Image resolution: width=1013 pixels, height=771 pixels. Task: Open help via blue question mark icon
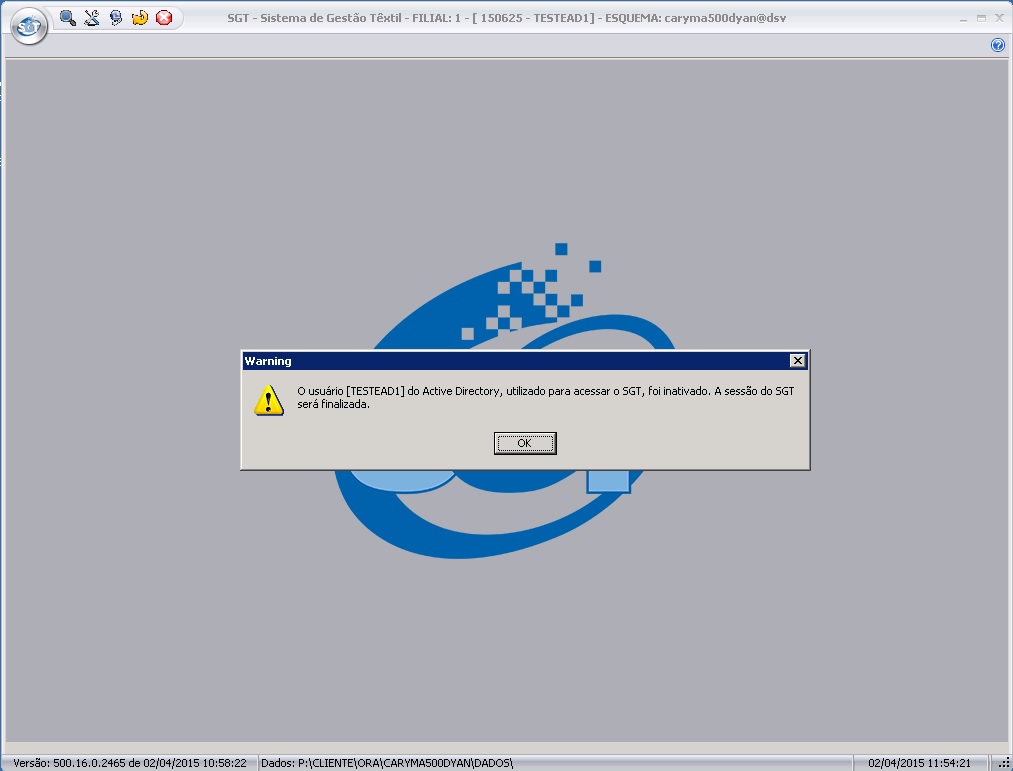pyautogui.click(x=997, y=45)
